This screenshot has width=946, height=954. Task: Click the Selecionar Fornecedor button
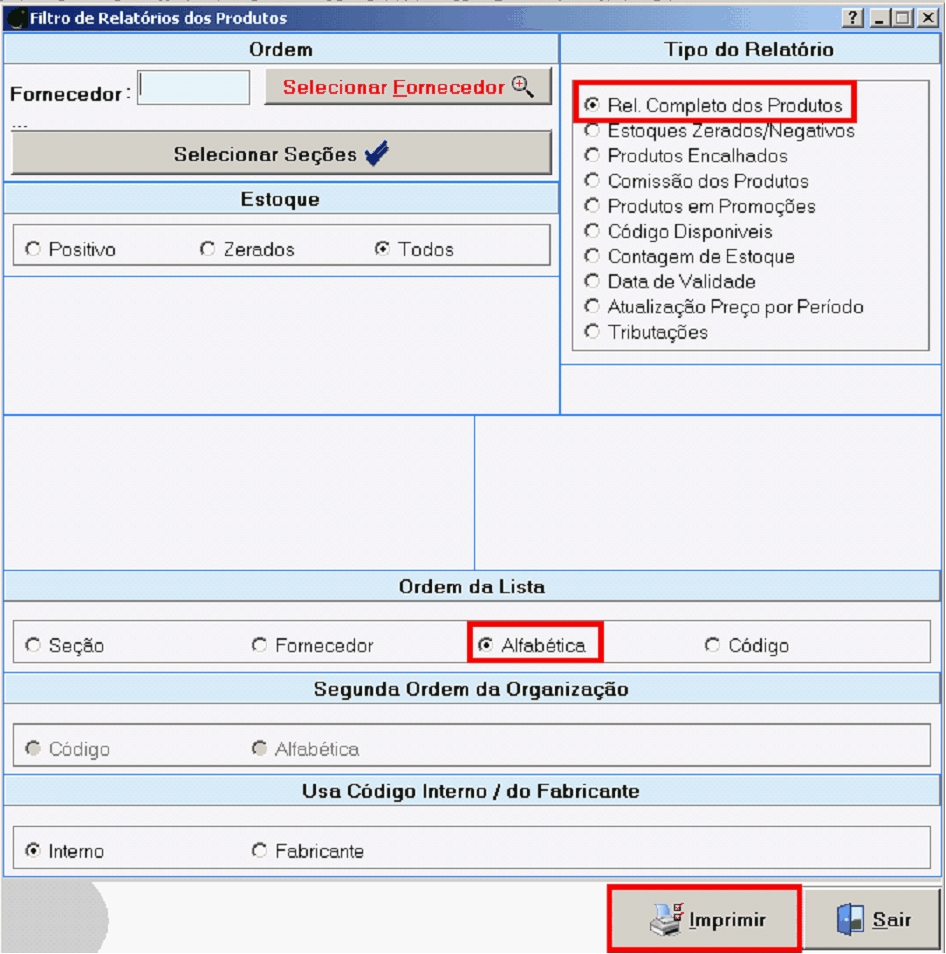point(408,87)
